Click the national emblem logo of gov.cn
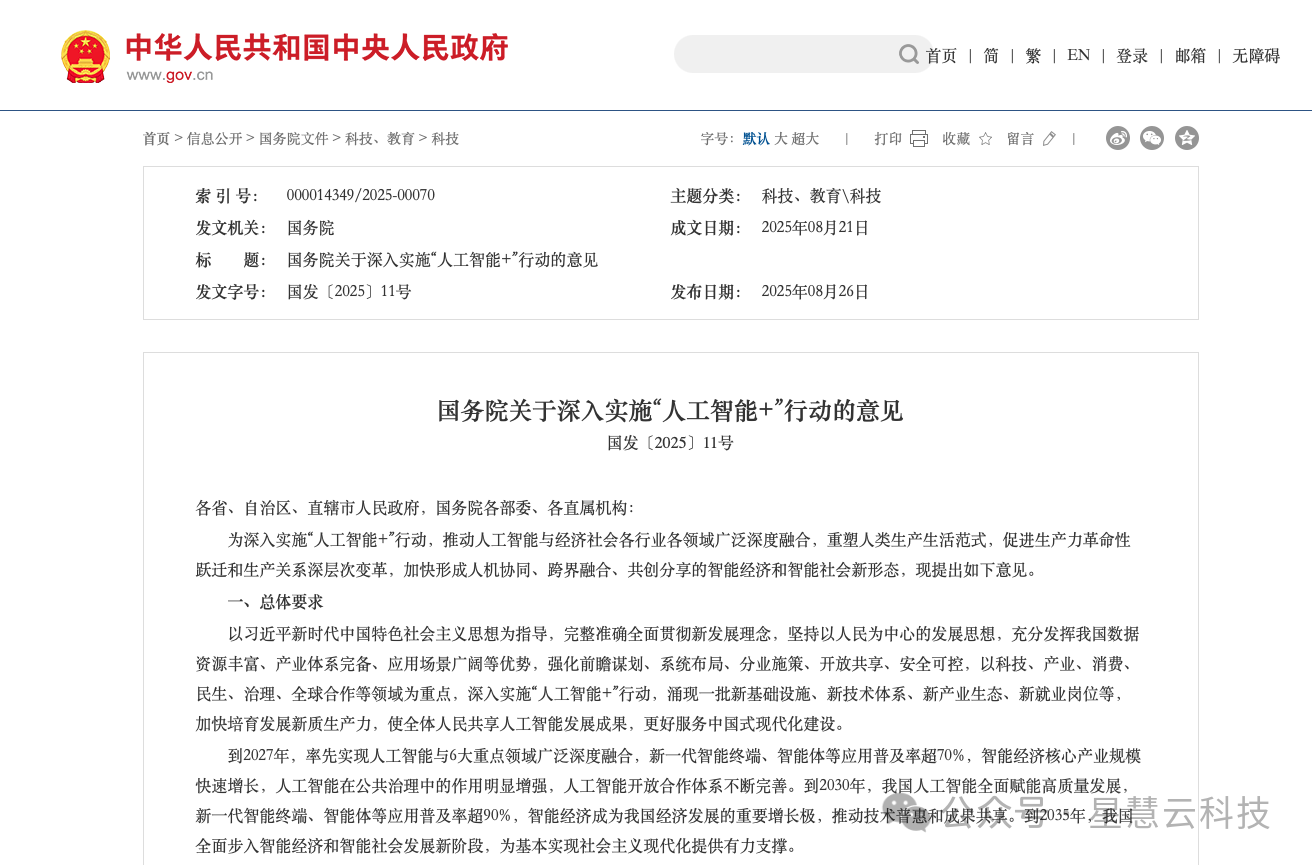This screenshot has width=1312, height=865. tap(86, 55)
